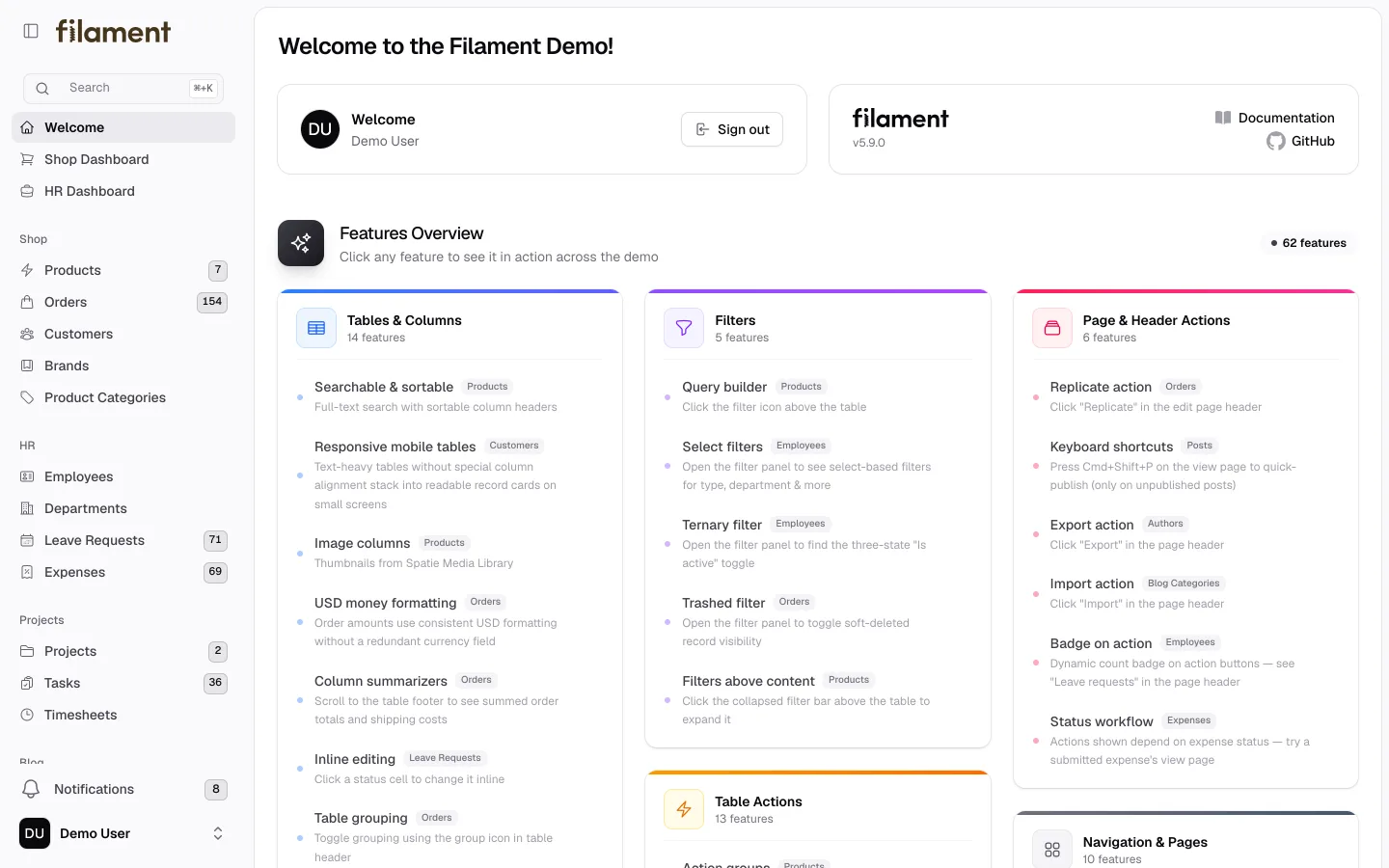Click the Tables & Columns card icon
This screenshot has height=868, width=1389.
click(316, 328)
